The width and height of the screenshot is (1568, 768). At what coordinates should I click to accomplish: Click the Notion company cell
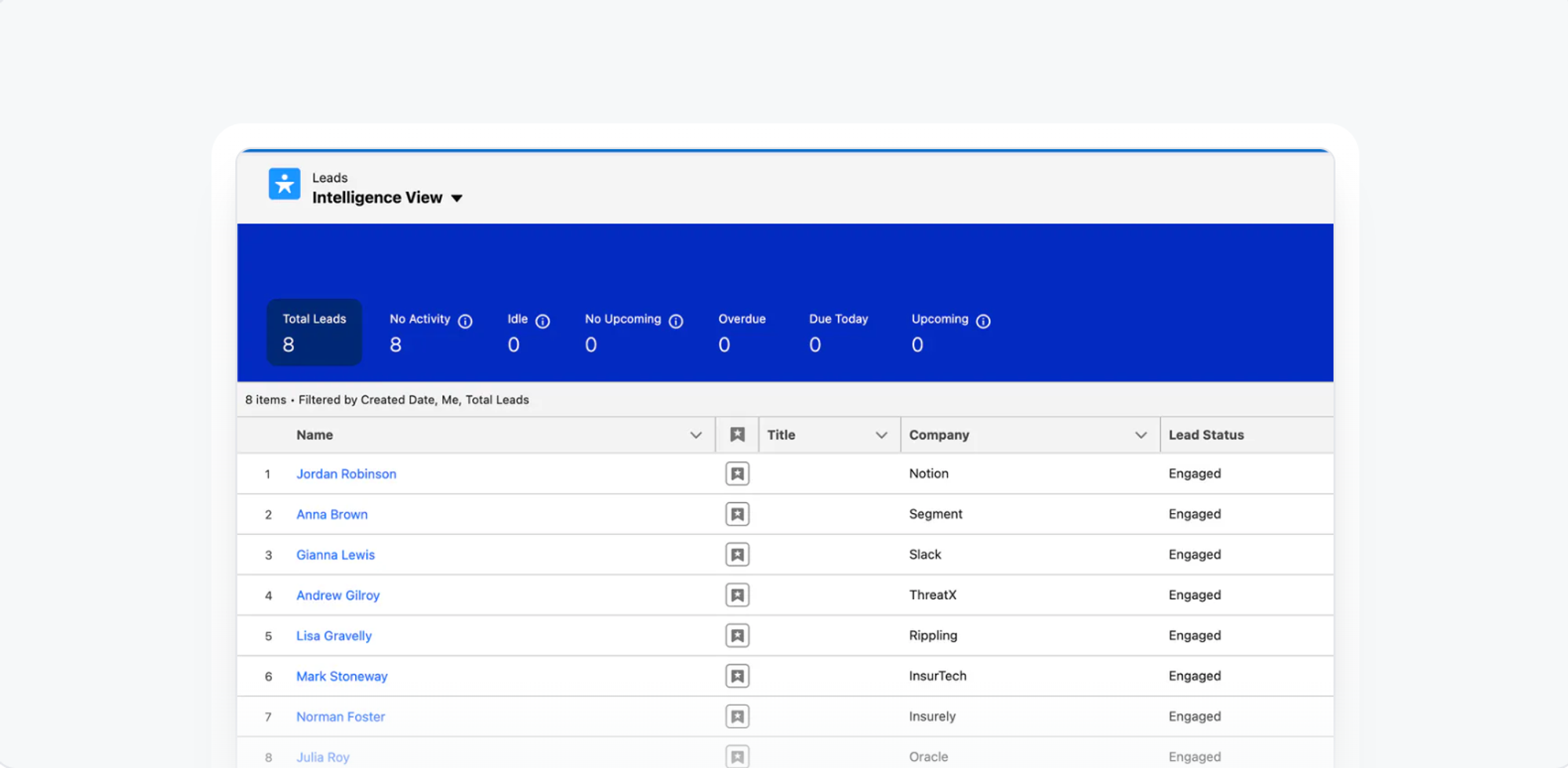(929, 474)
